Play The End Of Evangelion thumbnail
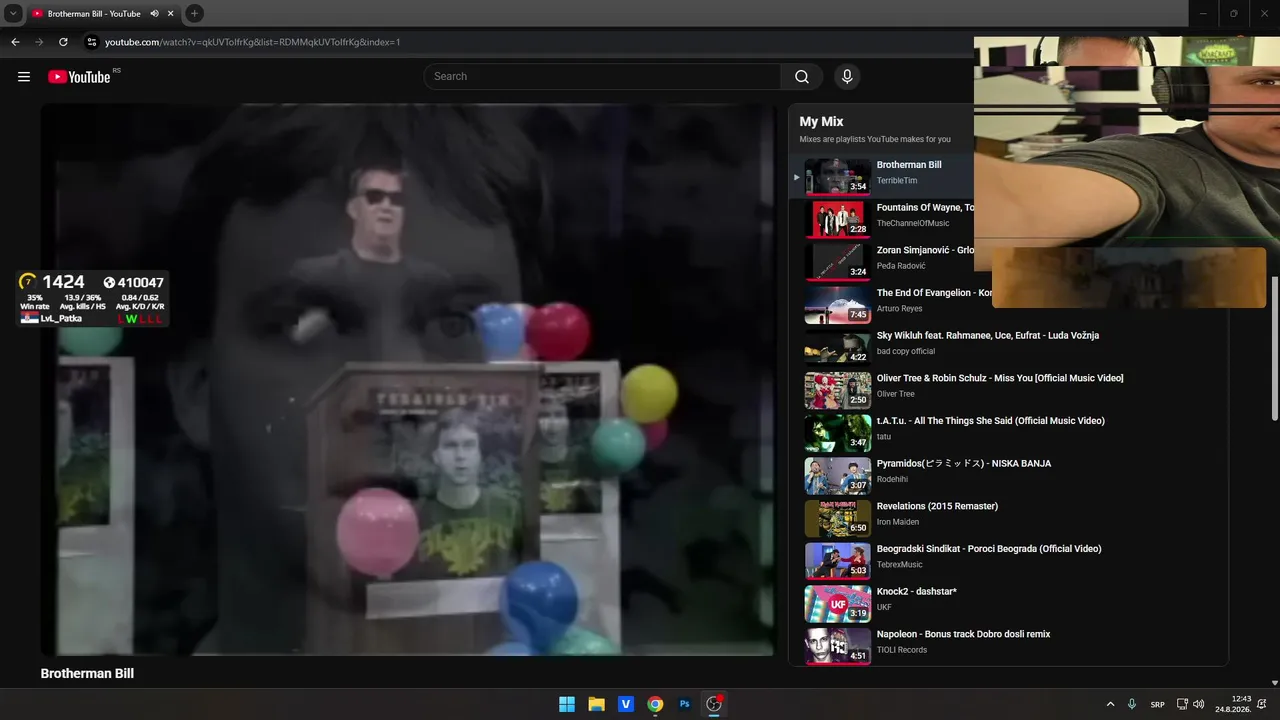1280x720 pixels. [x=838, y=305]
